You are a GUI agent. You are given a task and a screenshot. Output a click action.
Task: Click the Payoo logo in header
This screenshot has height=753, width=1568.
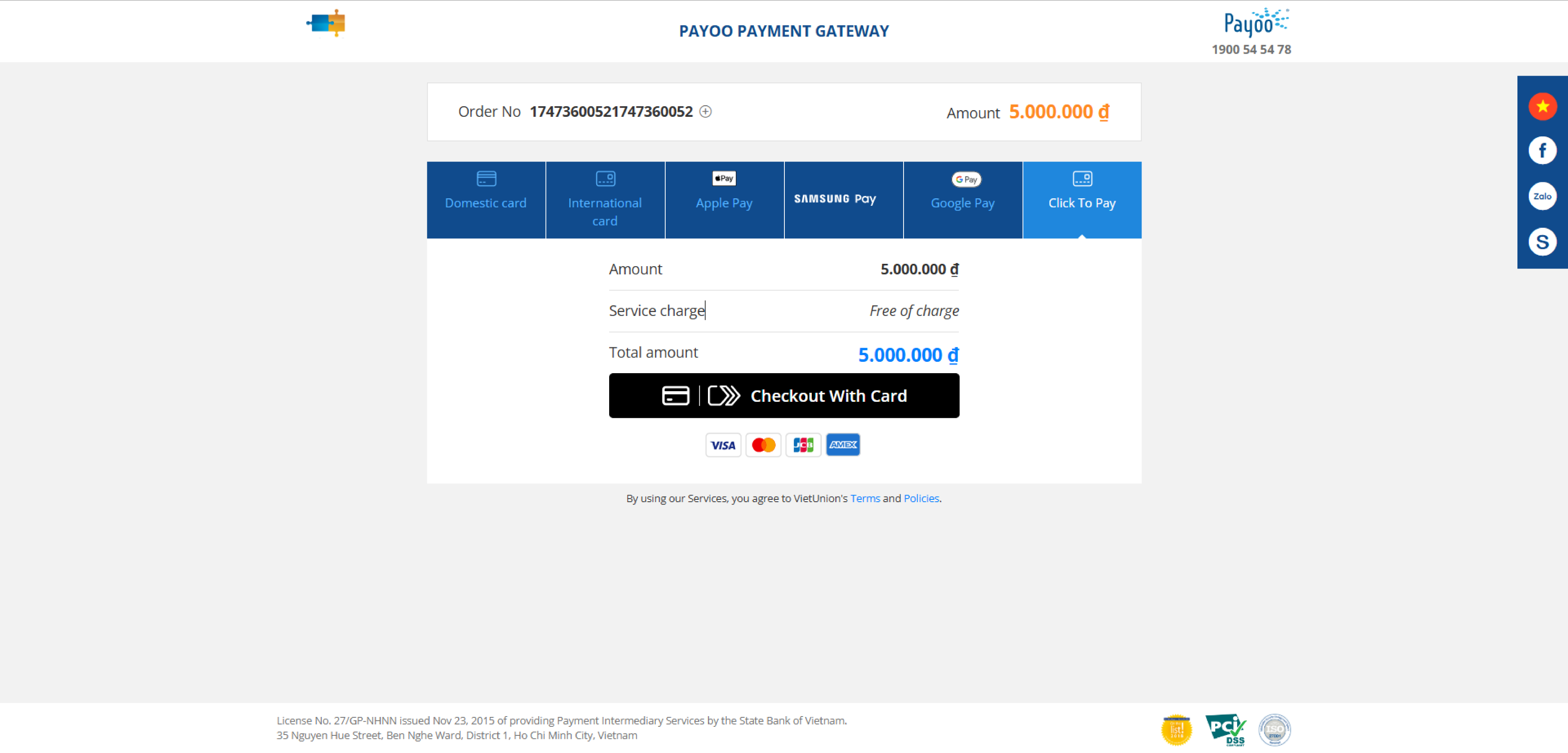coord(1255,22)
